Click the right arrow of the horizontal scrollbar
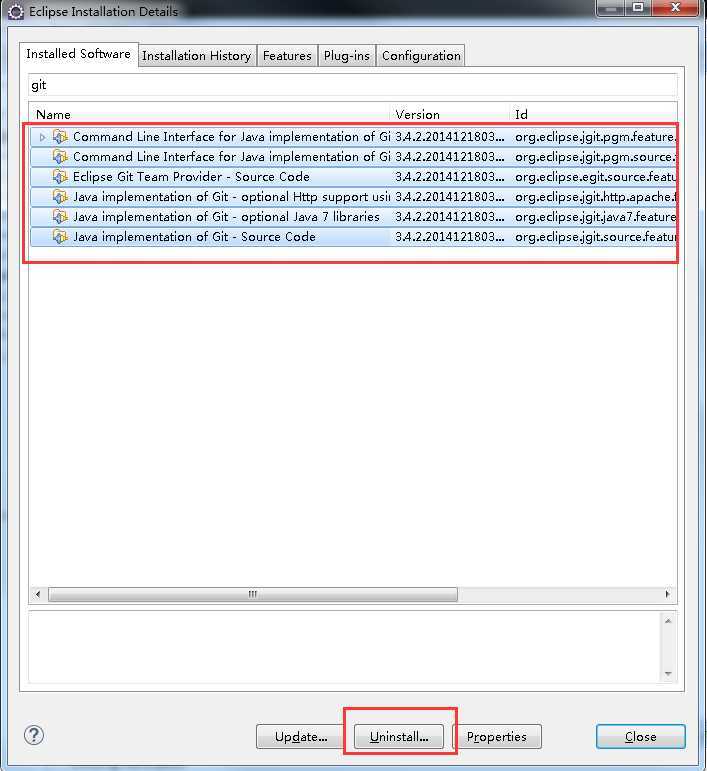The width and height of the screenshot is (707, 771). tap(667, 594)
